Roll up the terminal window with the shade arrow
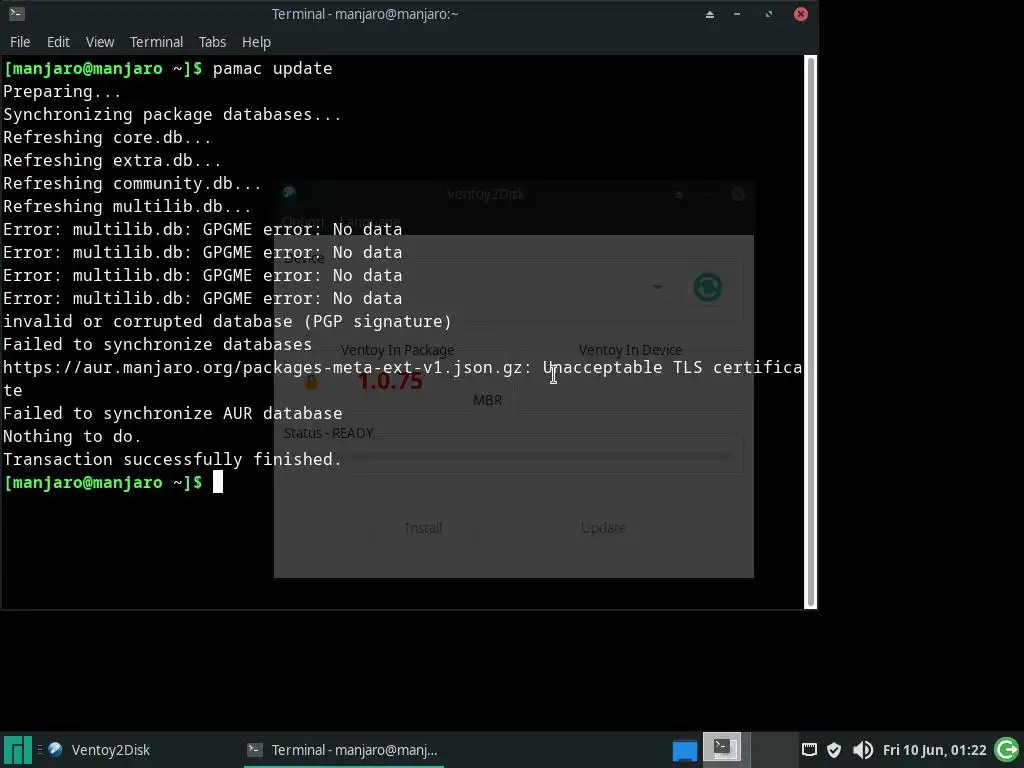Screen dimensions: 1024x768 point(710,14)
